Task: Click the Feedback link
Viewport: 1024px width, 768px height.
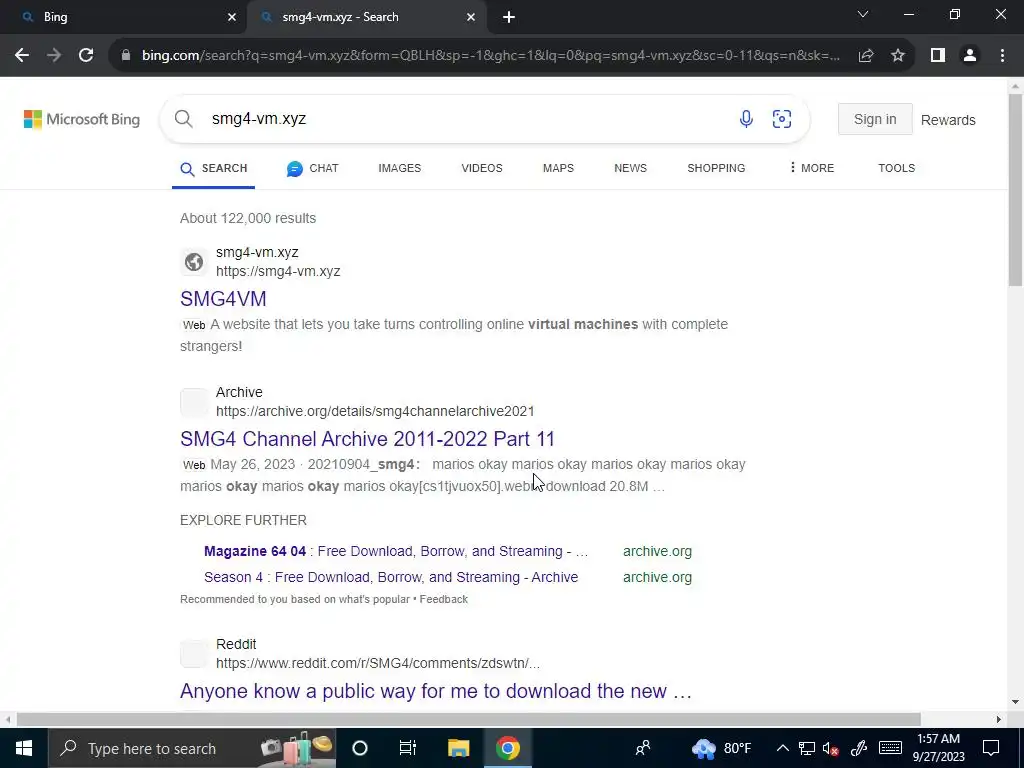Action: (443, 599)
